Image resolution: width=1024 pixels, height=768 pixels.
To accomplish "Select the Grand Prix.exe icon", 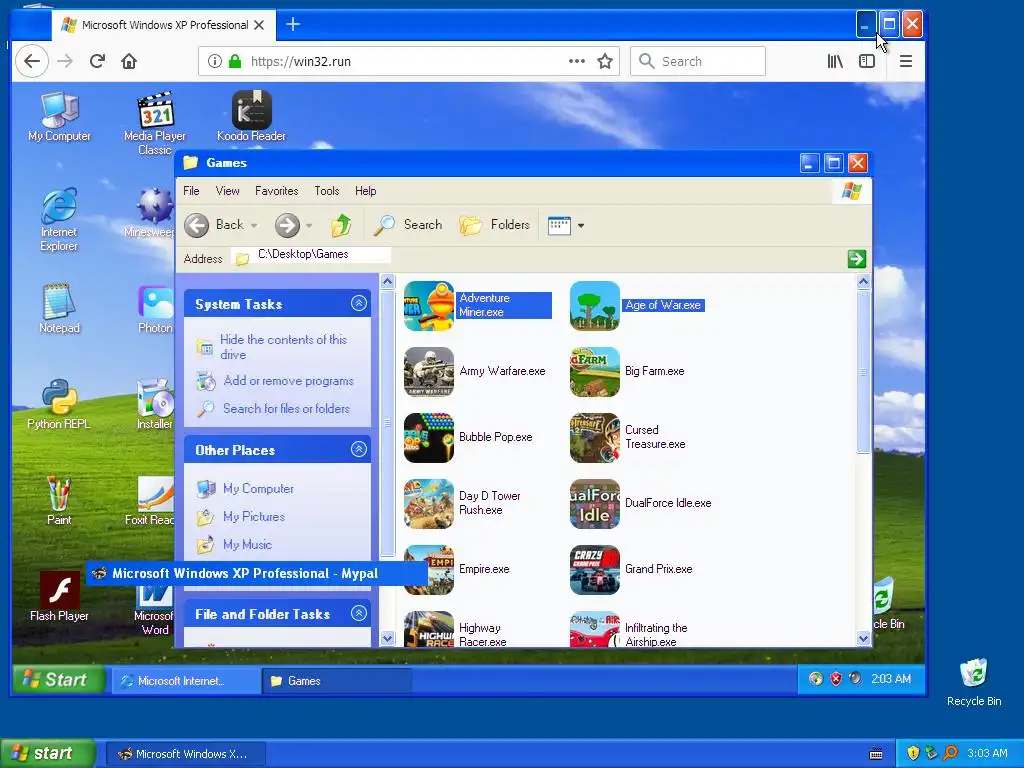I will pyautogui.click(x=594, y=569).
